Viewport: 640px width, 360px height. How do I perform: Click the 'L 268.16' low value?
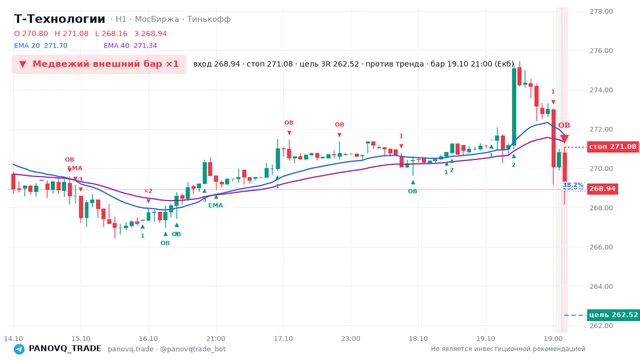point(111,33)
